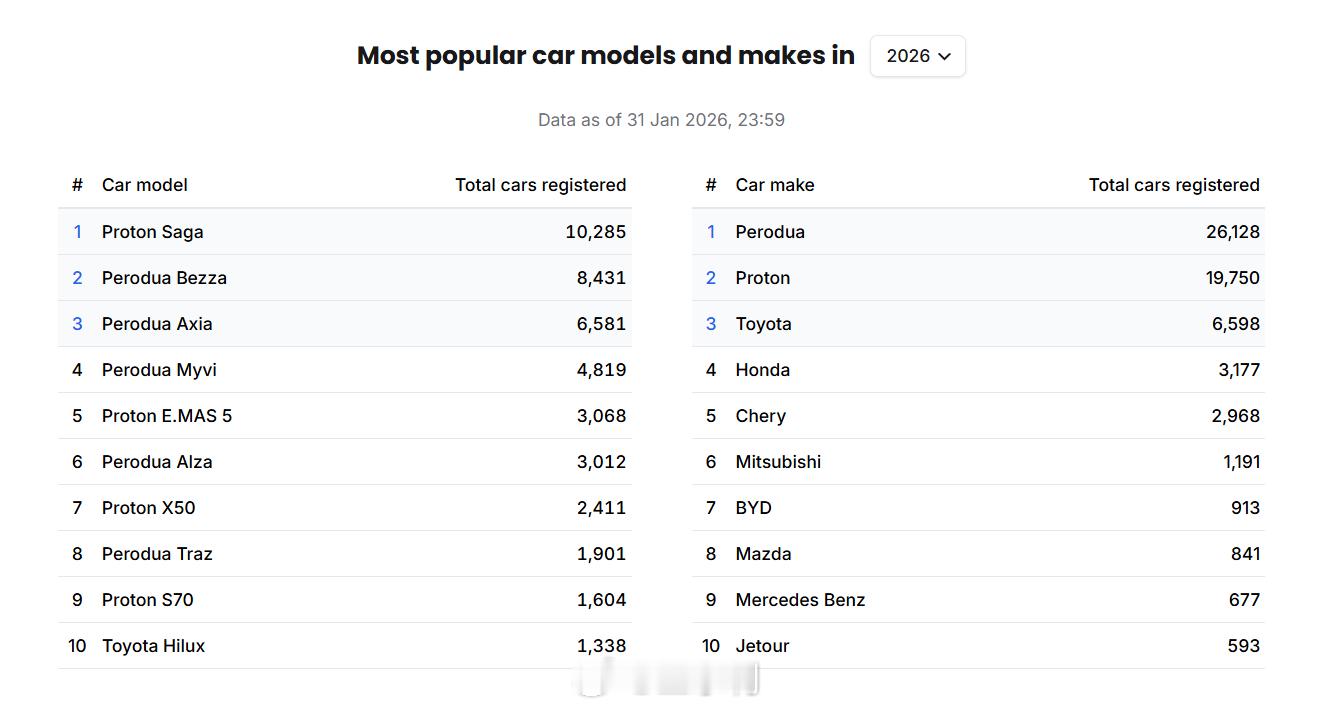
Task: Select the Toyota Hilux row
Action: [x=153, y=646]
